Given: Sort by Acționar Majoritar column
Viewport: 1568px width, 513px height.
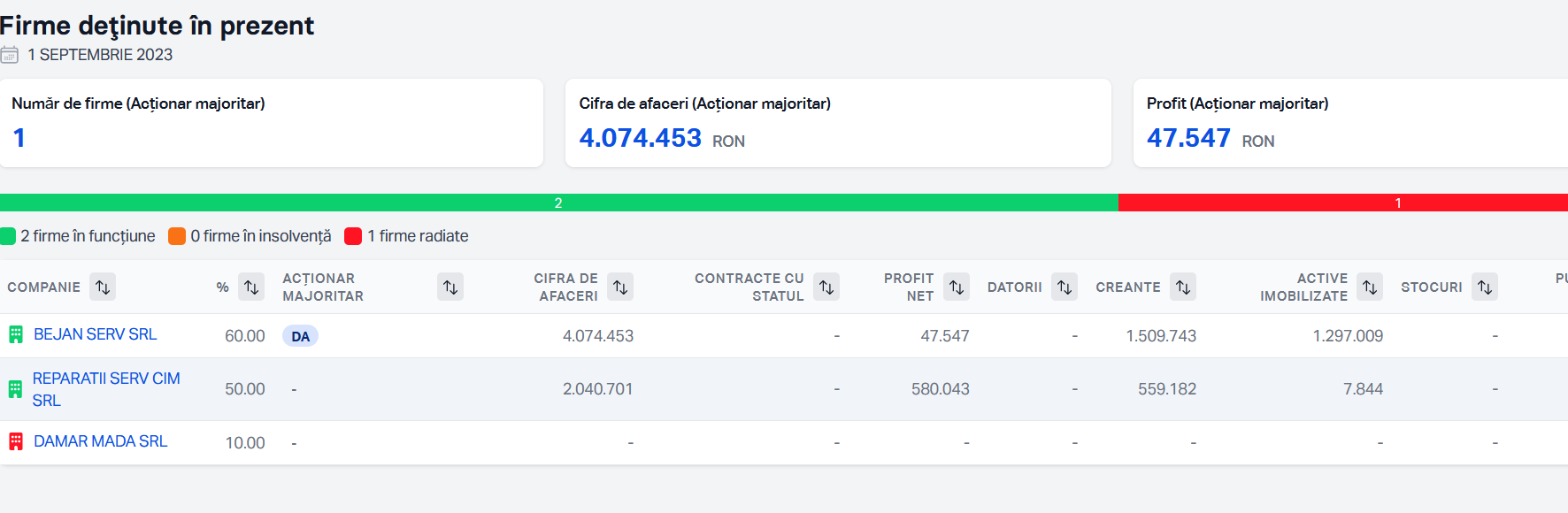Looking at the screenshot, I should 450,287.
